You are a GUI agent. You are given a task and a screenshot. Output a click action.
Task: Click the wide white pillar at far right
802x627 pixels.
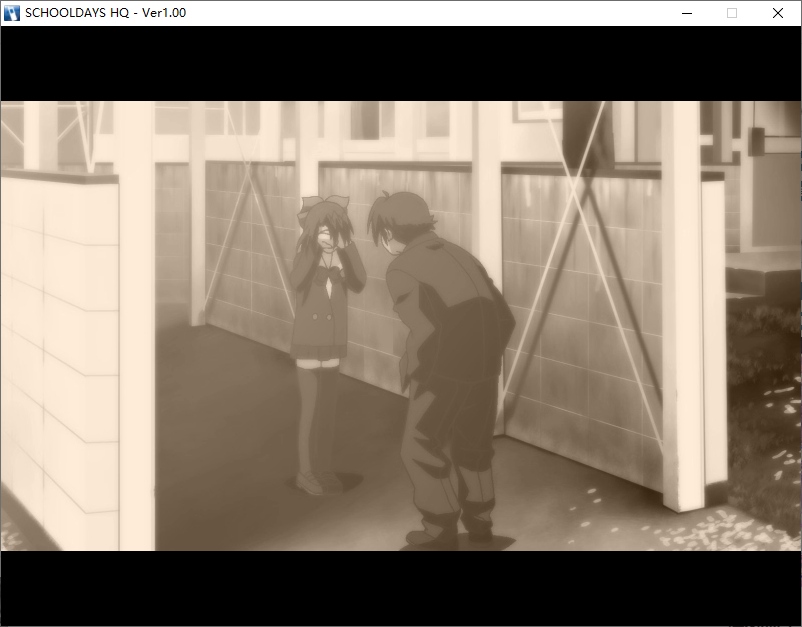tap(683, 300)
